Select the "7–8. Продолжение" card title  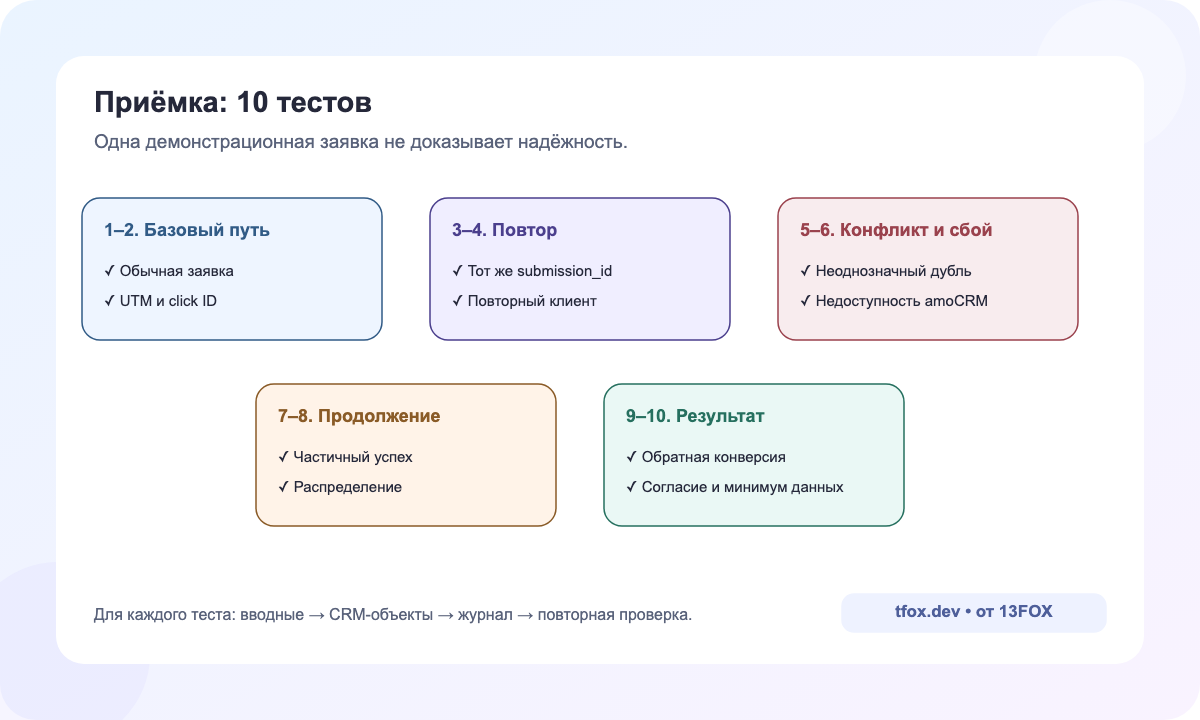click(x=359, y=416)
